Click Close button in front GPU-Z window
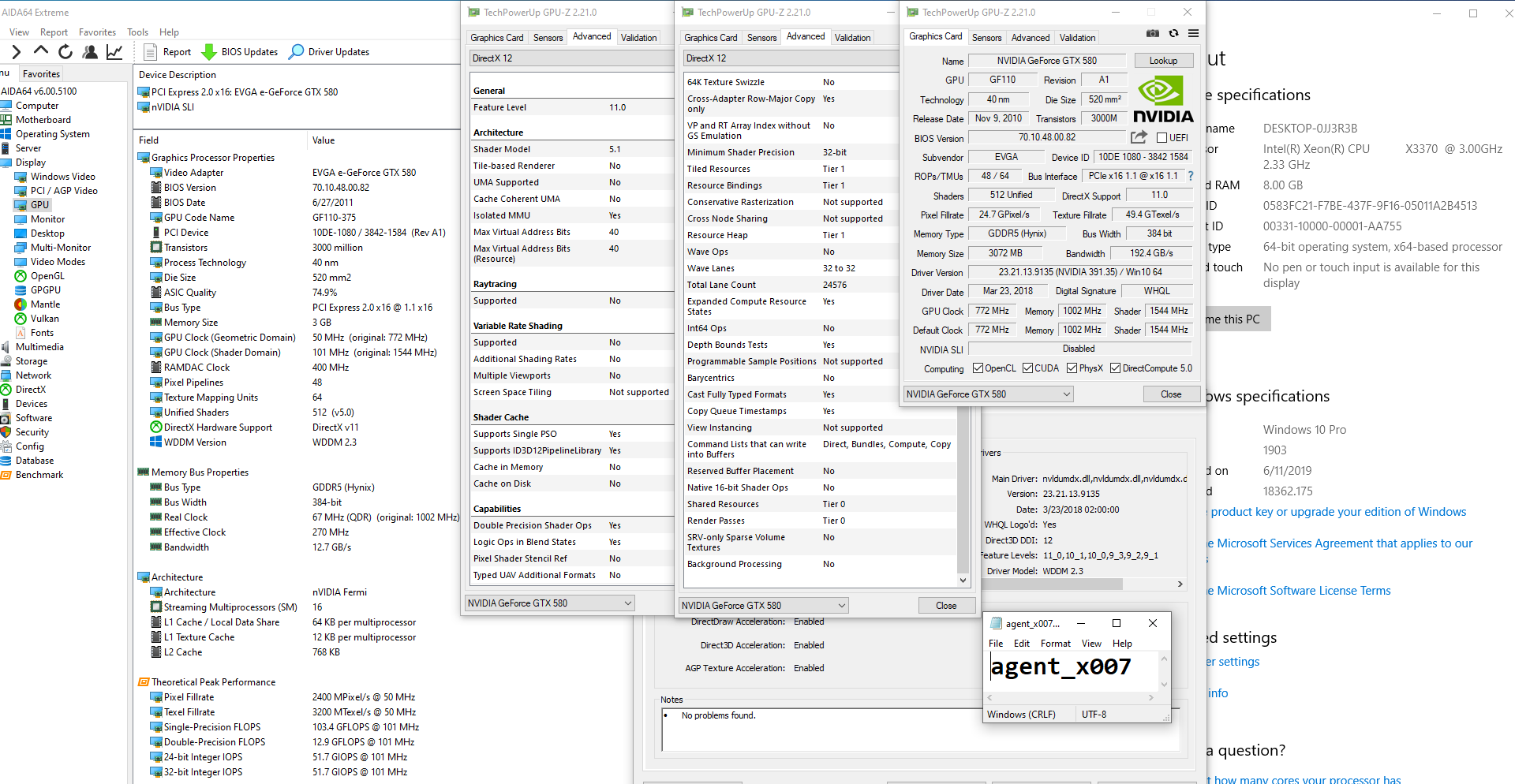Image resolution: width=1515 pixels, height=784 pixels. click(x=1171, y=394)
